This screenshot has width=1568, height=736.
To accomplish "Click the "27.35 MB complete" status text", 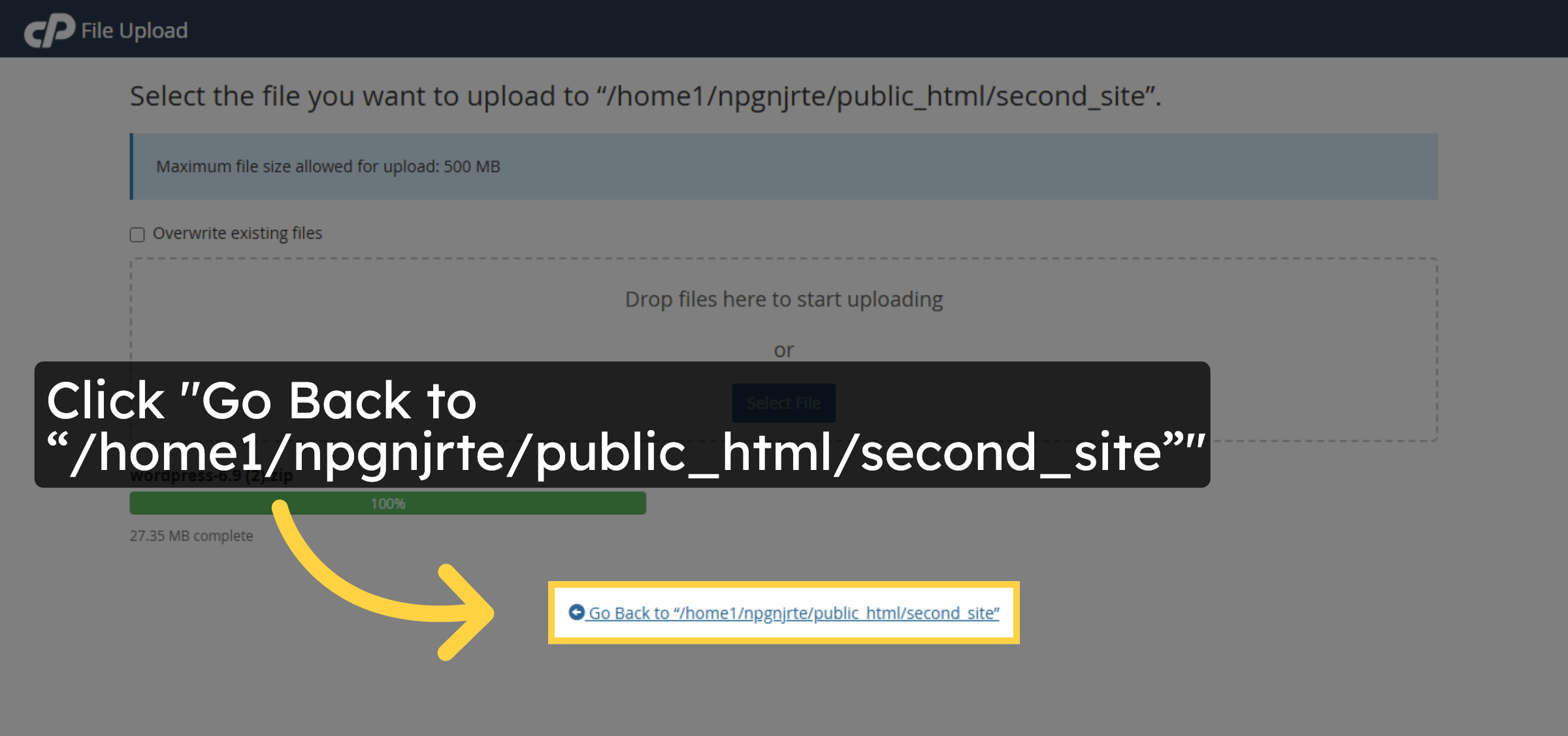I will tap(191, 536).
